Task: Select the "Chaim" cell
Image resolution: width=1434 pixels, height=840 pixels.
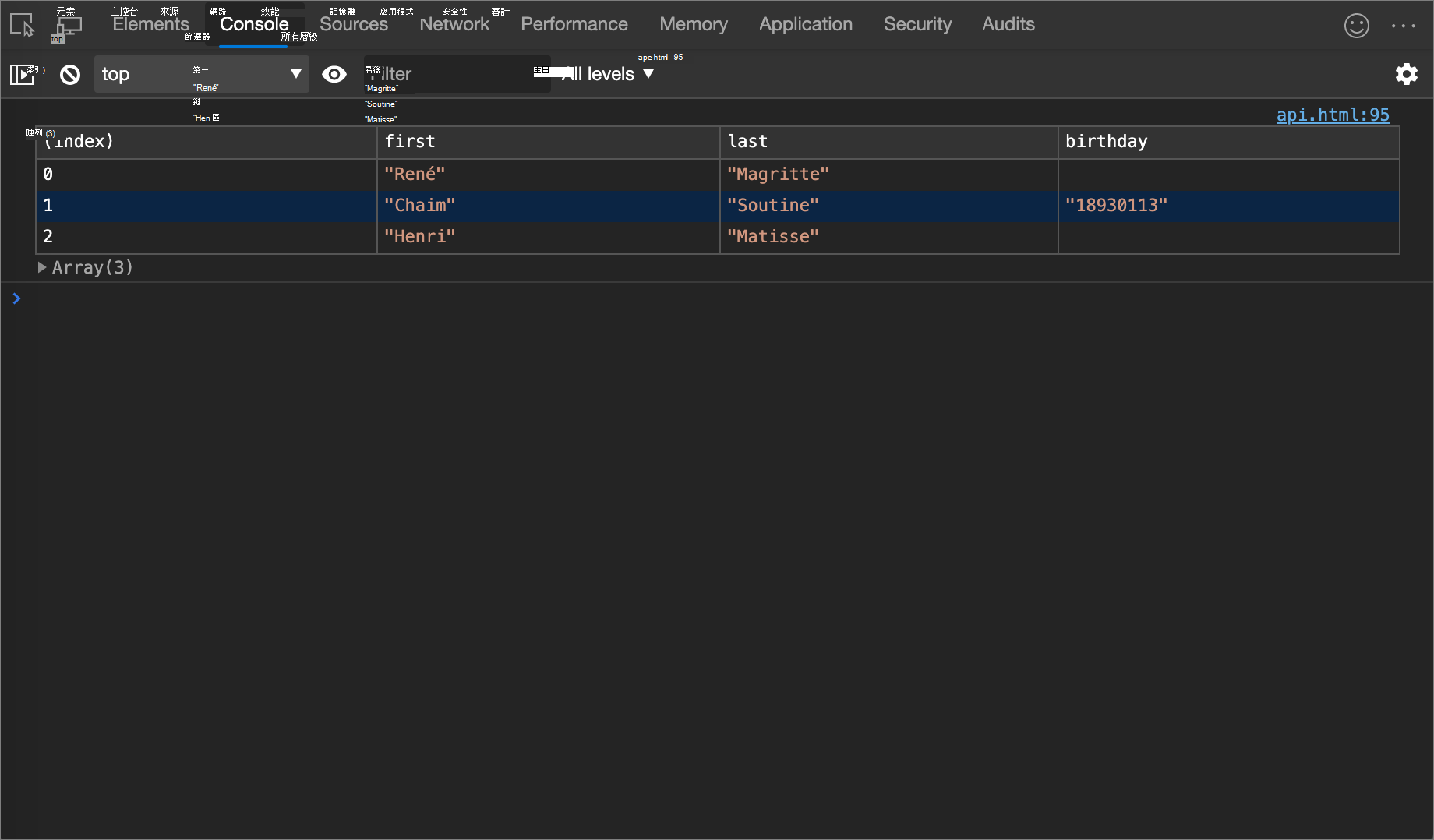Action: 549,206
